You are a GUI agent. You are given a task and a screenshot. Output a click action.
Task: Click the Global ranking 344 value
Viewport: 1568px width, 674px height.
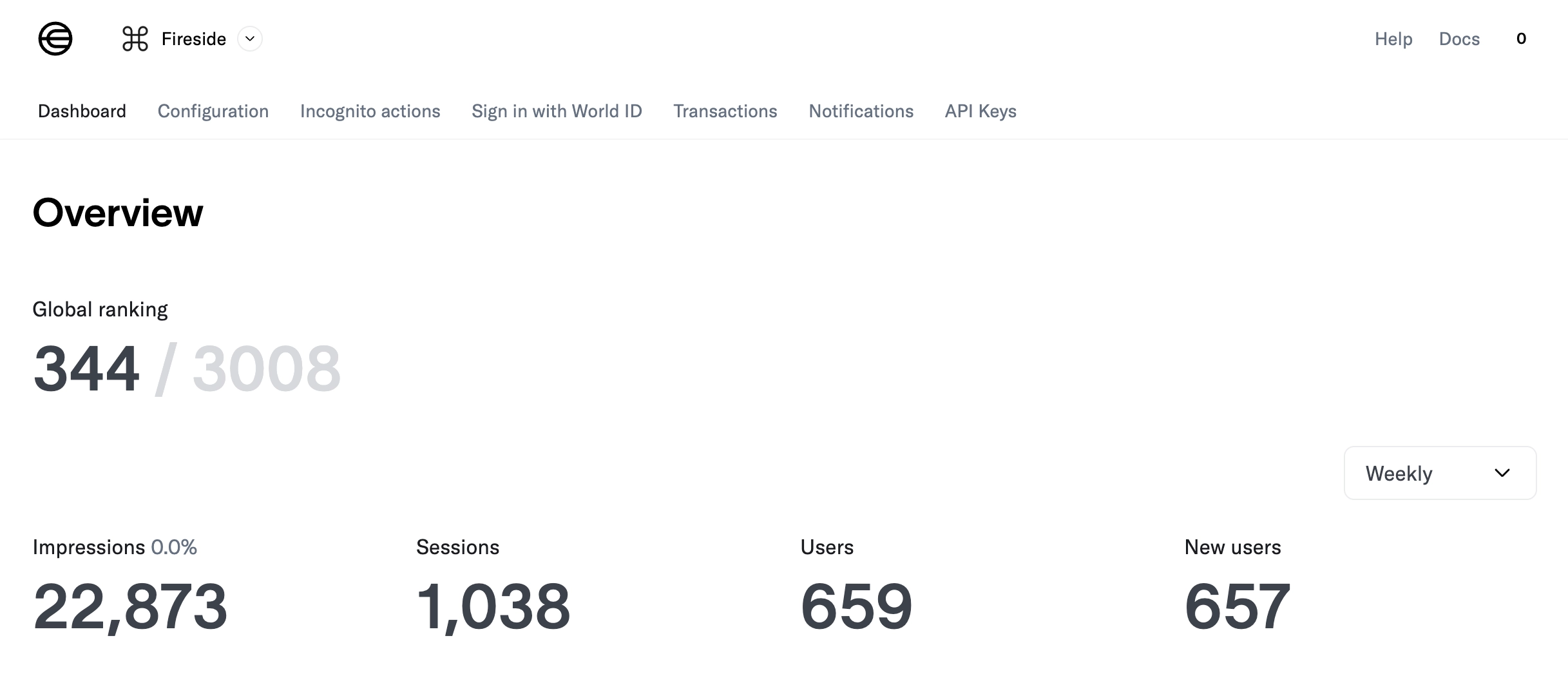point(86,367)
